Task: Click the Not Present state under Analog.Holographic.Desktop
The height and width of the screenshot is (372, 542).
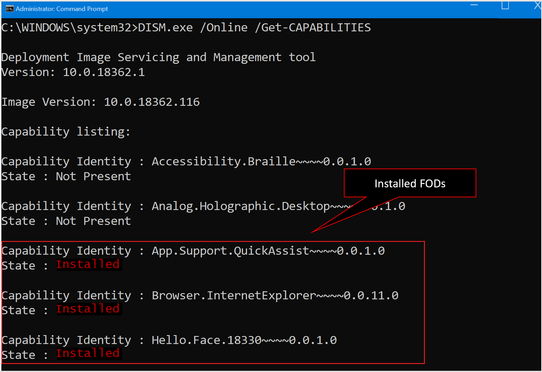Action: (x=93, y=221)
